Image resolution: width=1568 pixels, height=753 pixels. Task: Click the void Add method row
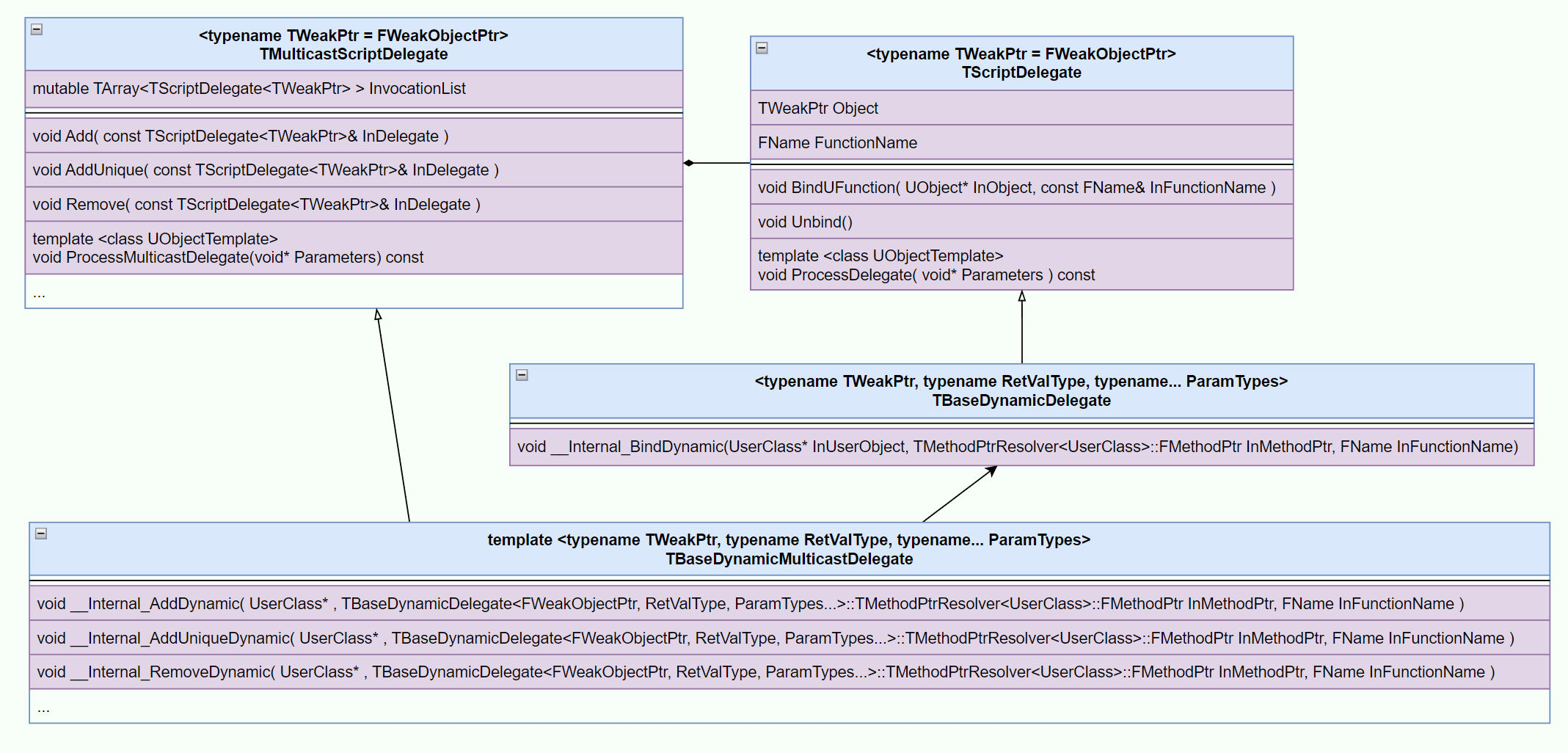click(x=353, y=136)
